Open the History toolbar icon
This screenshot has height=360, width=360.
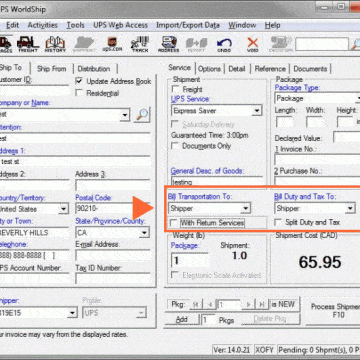pos(55,44)
